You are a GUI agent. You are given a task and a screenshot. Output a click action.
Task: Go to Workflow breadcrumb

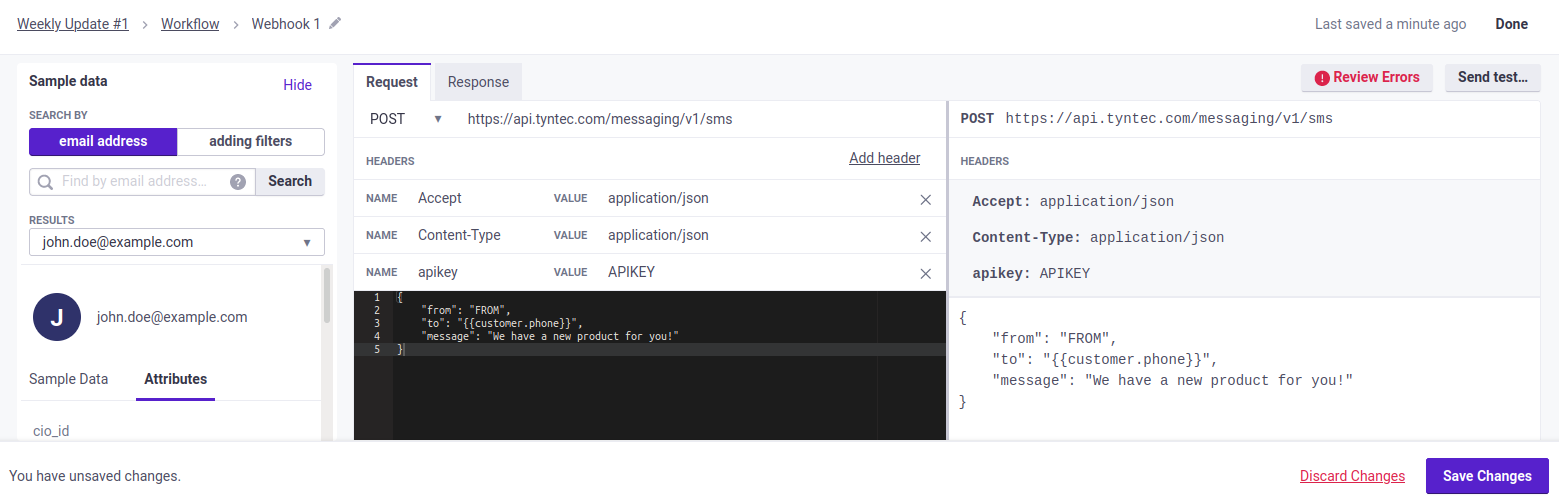[x=190, y=24]
